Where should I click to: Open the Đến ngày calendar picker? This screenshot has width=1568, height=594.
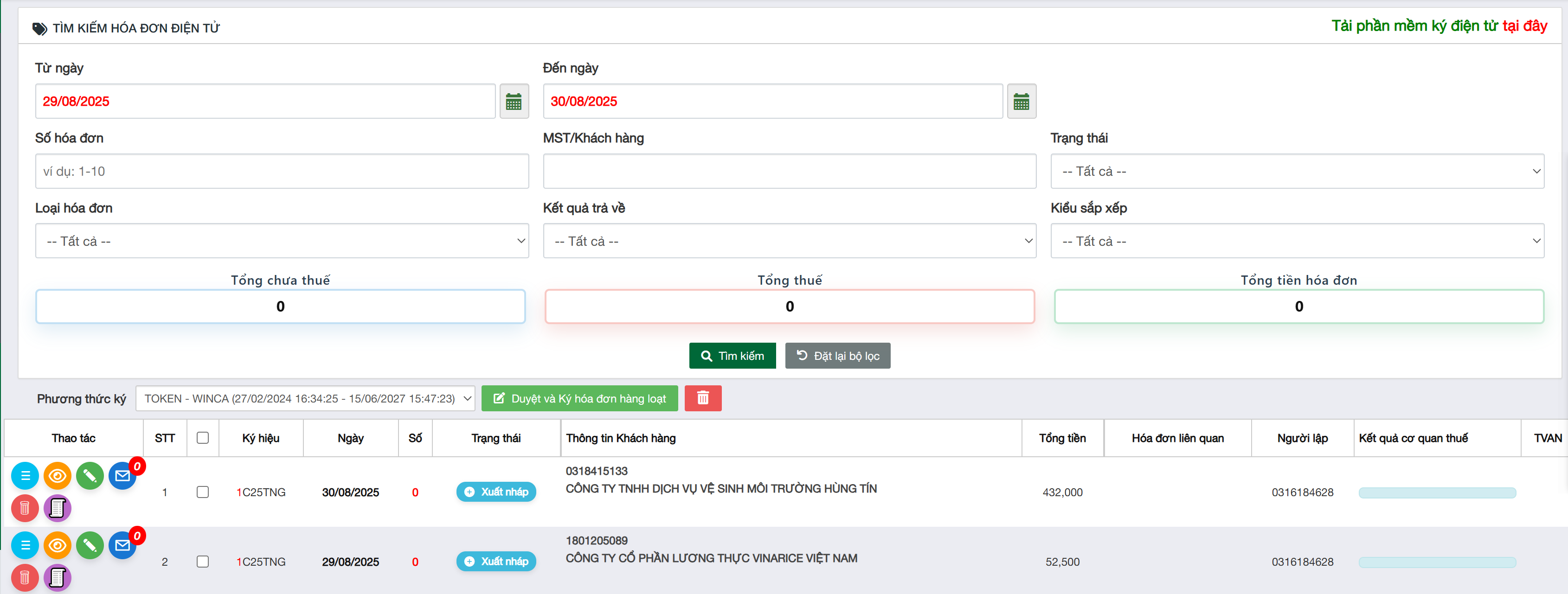(1022, 102)
